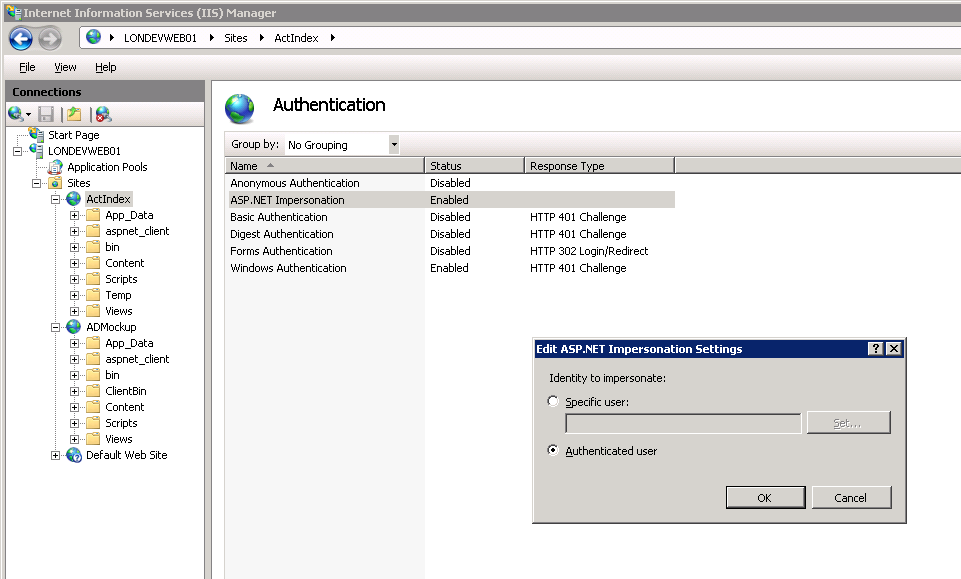Select the ASP.NET Impersonation row
This screenshot has height=579, width=961.
(450, 200)
